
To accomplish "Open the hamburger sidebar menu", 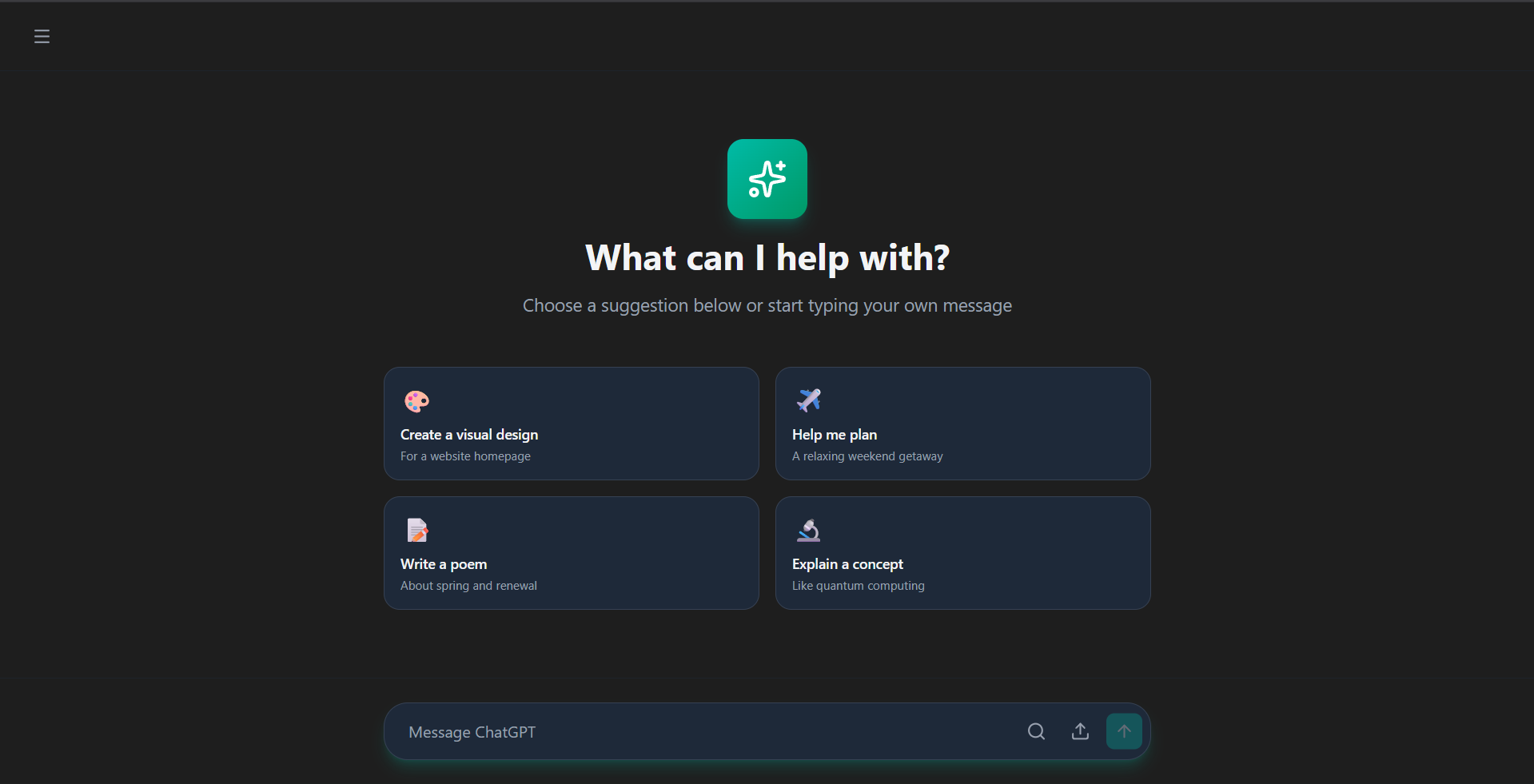I will (42, 36).
